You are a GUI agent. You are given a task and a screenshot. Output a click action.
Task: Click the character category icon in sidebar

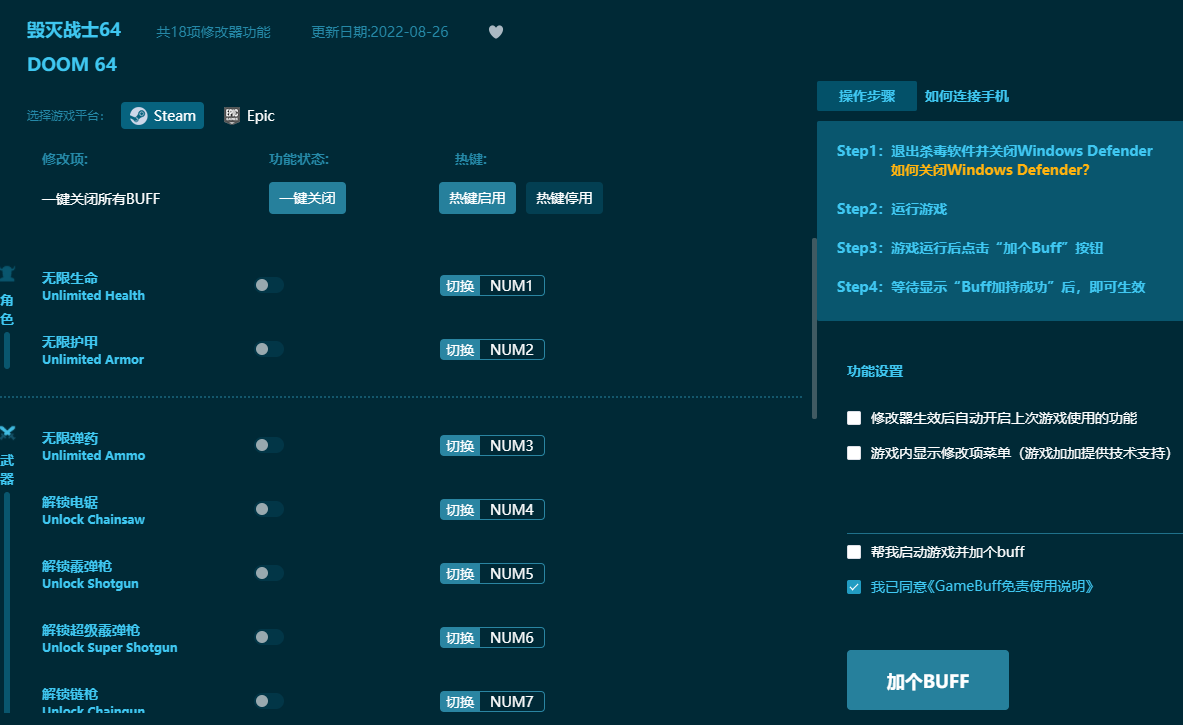click(7, 274)
